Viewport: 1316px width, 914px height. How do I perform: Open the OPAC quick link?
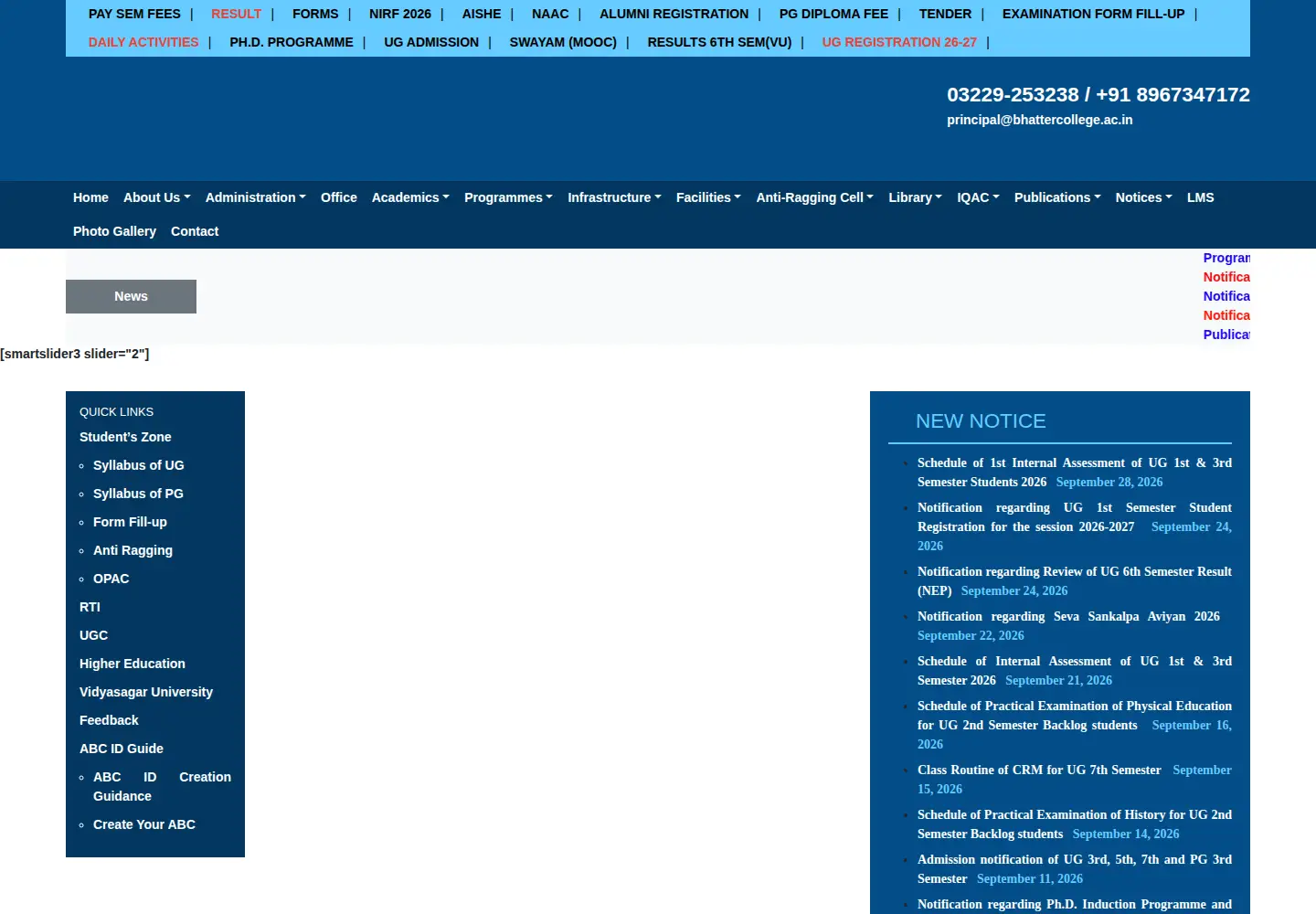pos(111,579)
